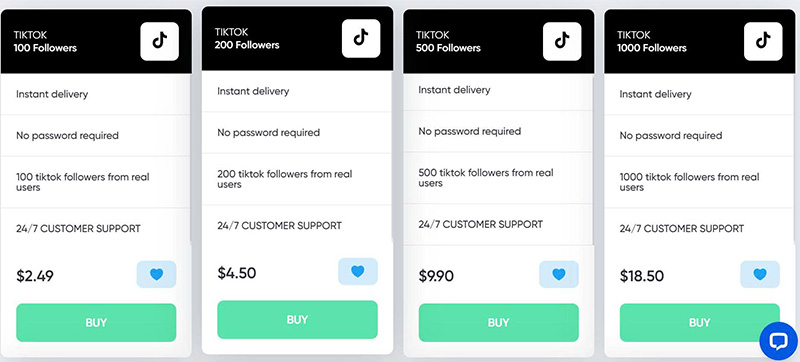Favorite the $4.50 package with the heart icon
Screen dimensions: 800x362
point(358,271)
